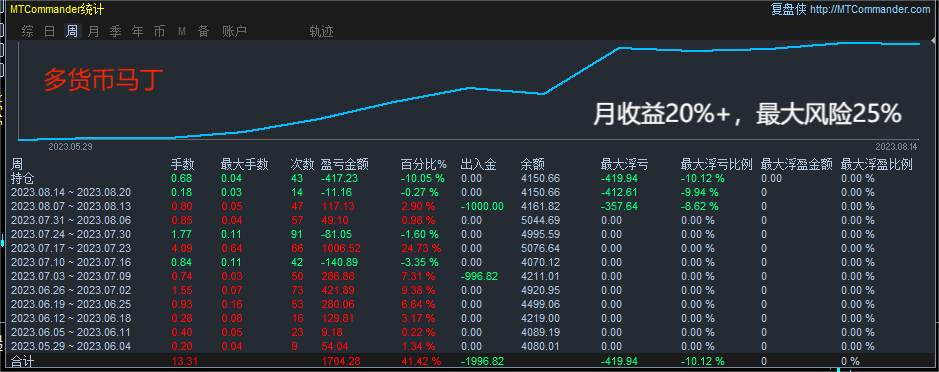Click floating loss value -412.61

[619, 192]
